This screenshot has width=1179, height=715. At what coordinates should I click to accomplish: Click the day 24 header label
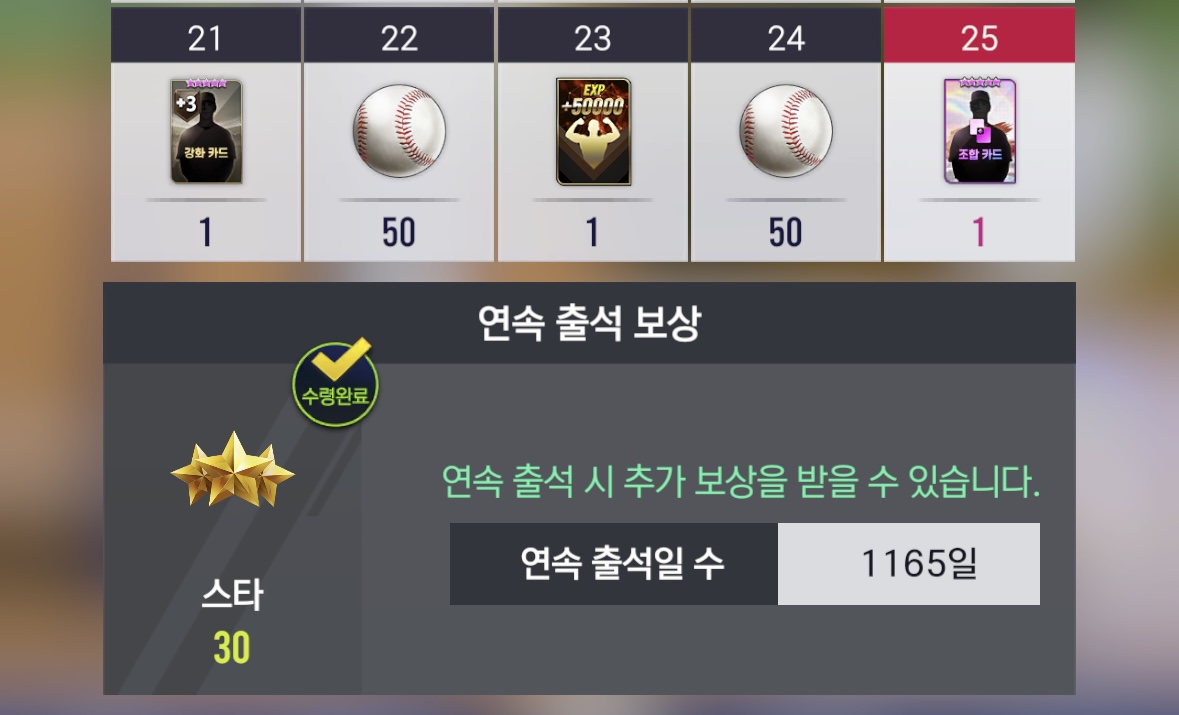point(786,37)
